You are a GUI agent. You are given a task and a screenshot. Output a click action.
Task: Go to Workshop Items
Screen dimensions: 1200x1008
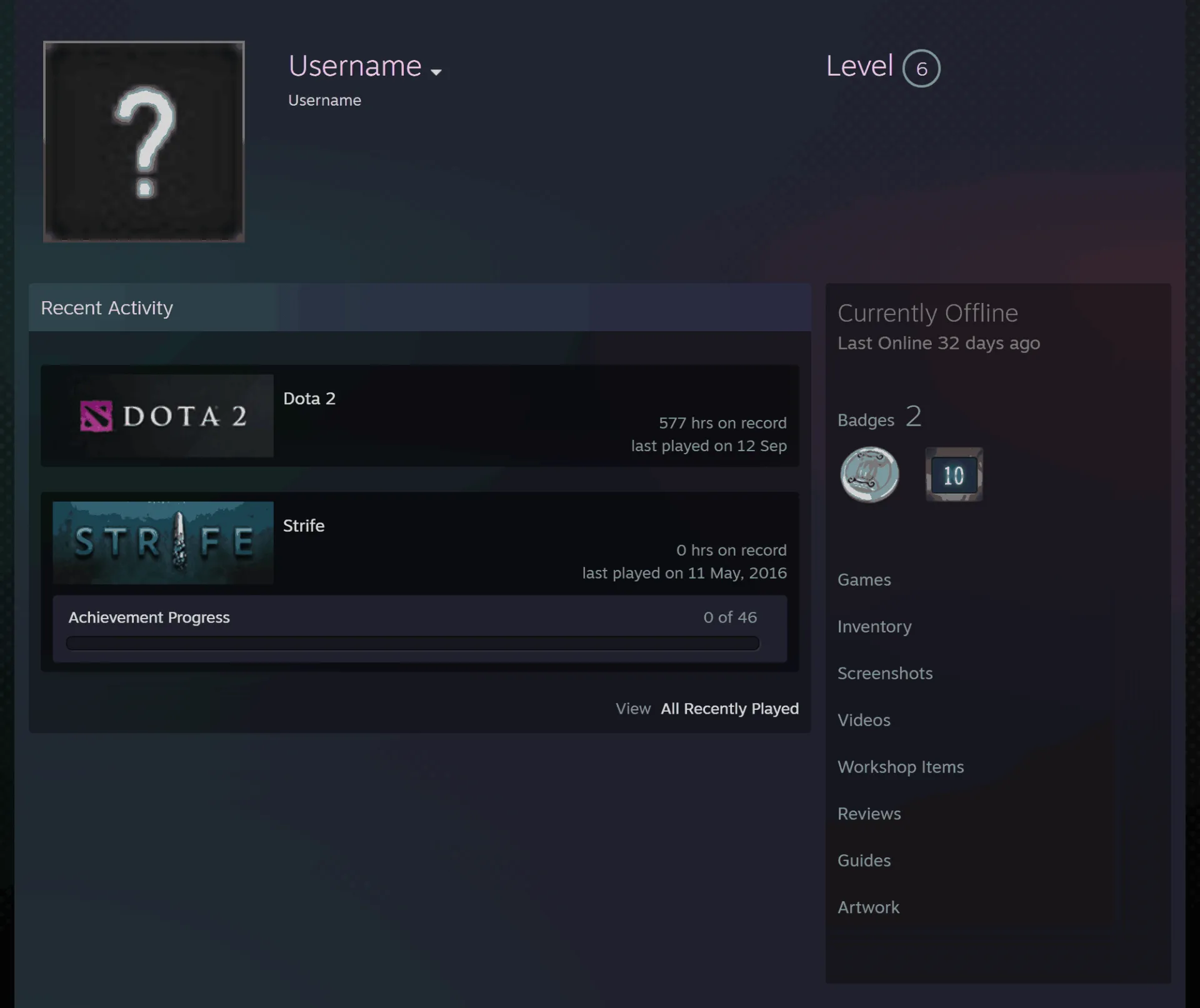tap(901, 767)
